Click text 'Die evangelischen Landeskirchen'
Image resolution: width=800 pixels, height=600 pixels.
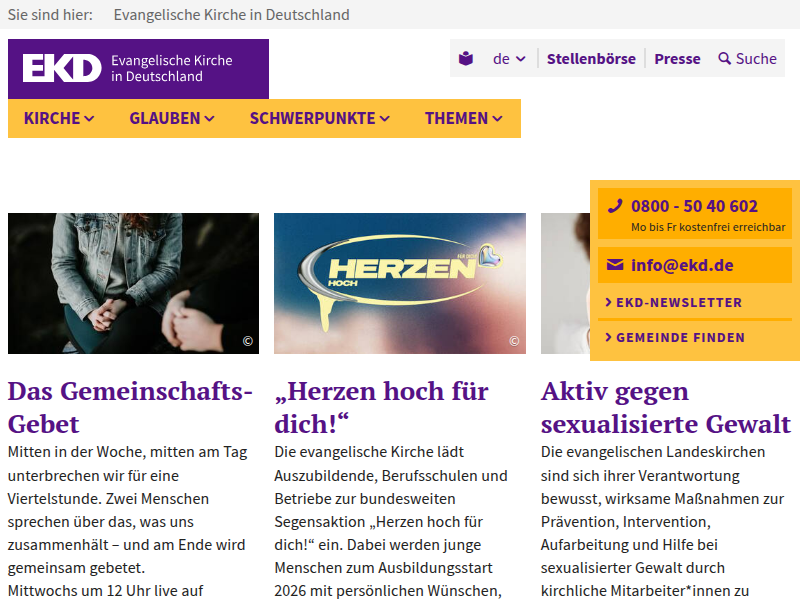[x=653, y=452]
